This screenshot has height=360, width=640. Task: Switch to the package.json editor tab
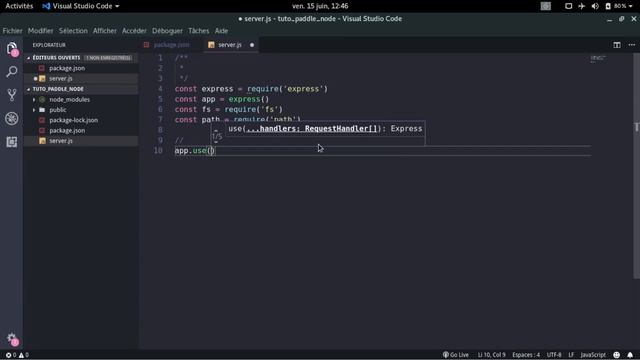[171, 45]
